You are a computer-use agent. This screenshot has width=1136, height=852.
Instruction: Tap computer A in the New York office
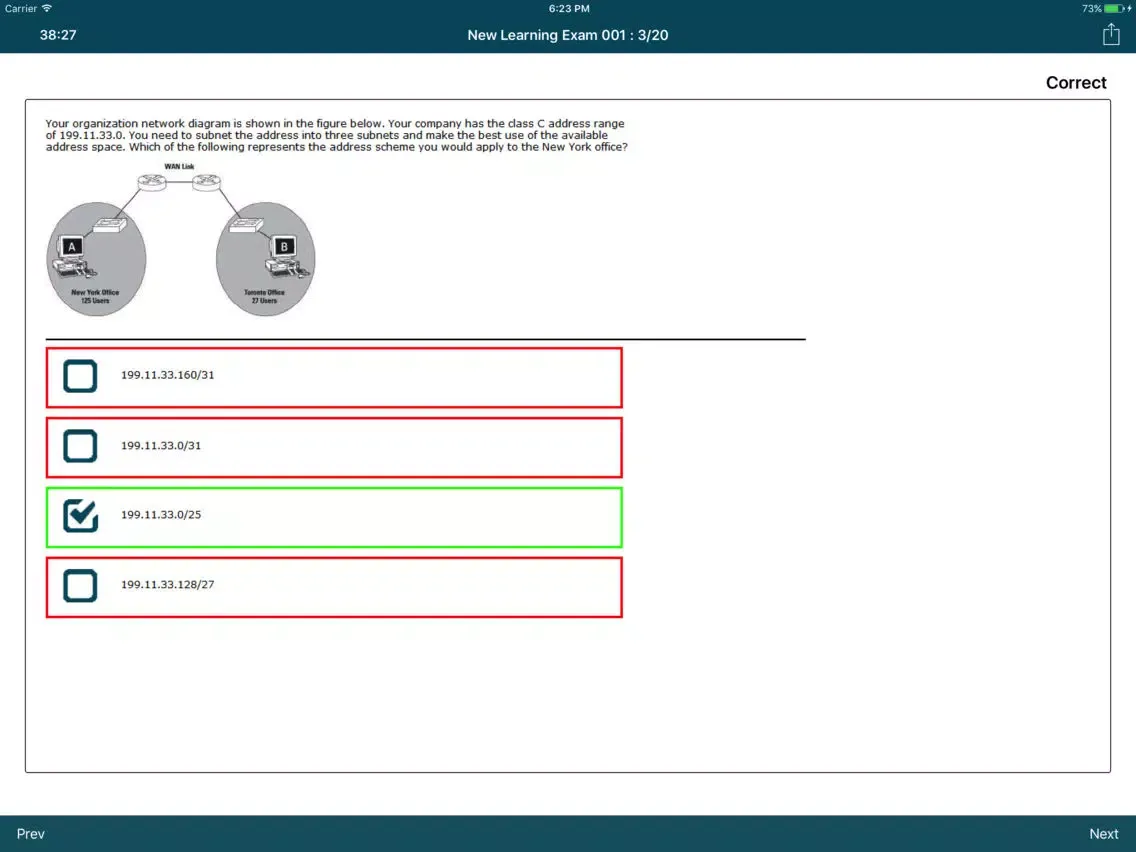tap(75, 257)
